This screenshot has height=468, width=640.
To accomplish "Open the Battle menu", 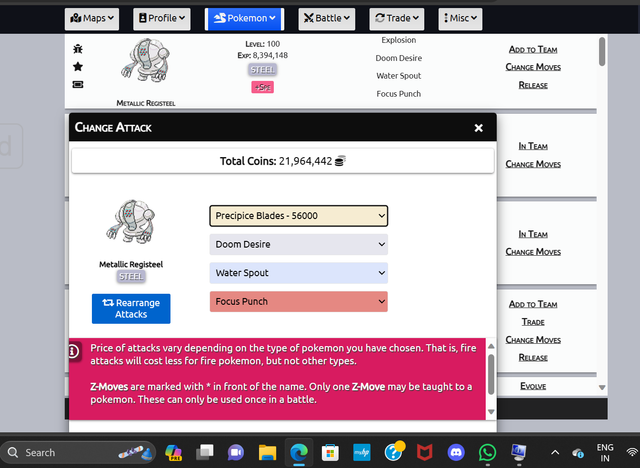I will click(x=327, y=19).
